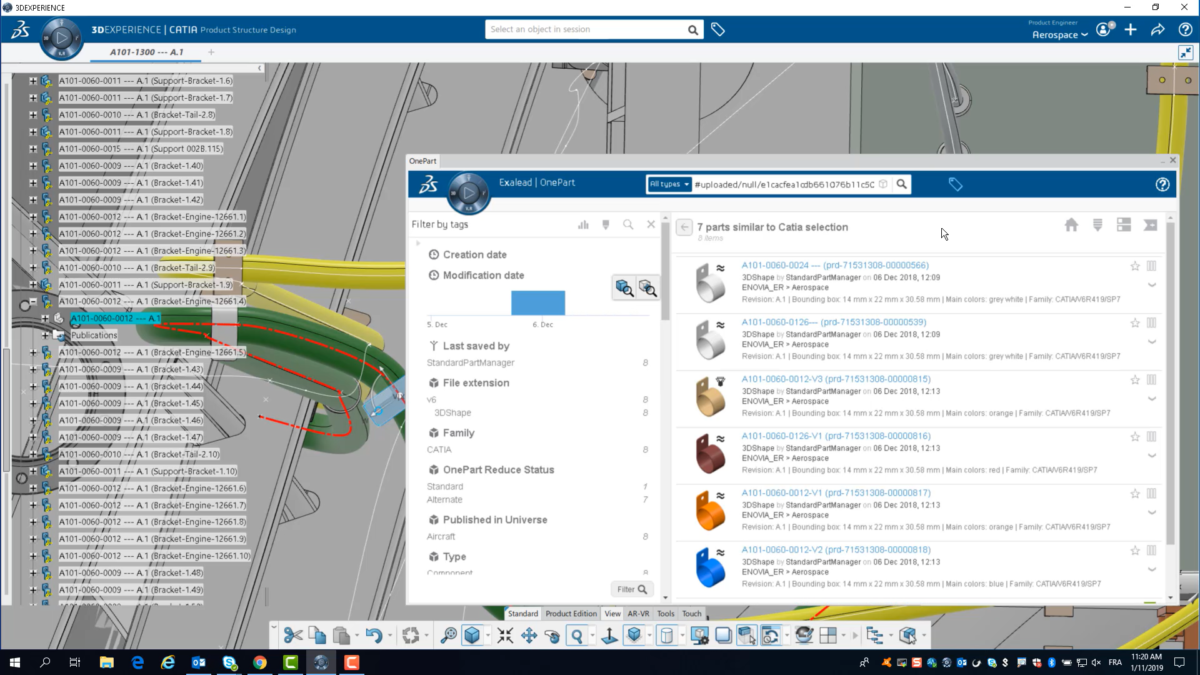This screenshot has width=1200, height=675.
Task: Select the highlighted A101-0060-0012 --- A.1 tree item
Action: 115,318
